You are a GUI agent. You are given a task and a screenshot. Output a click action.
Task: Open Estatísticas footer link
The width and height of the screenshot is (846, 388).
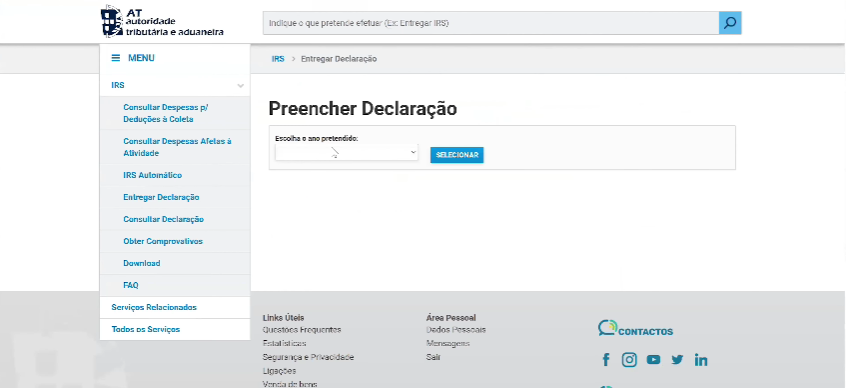(x=284, y=344)
